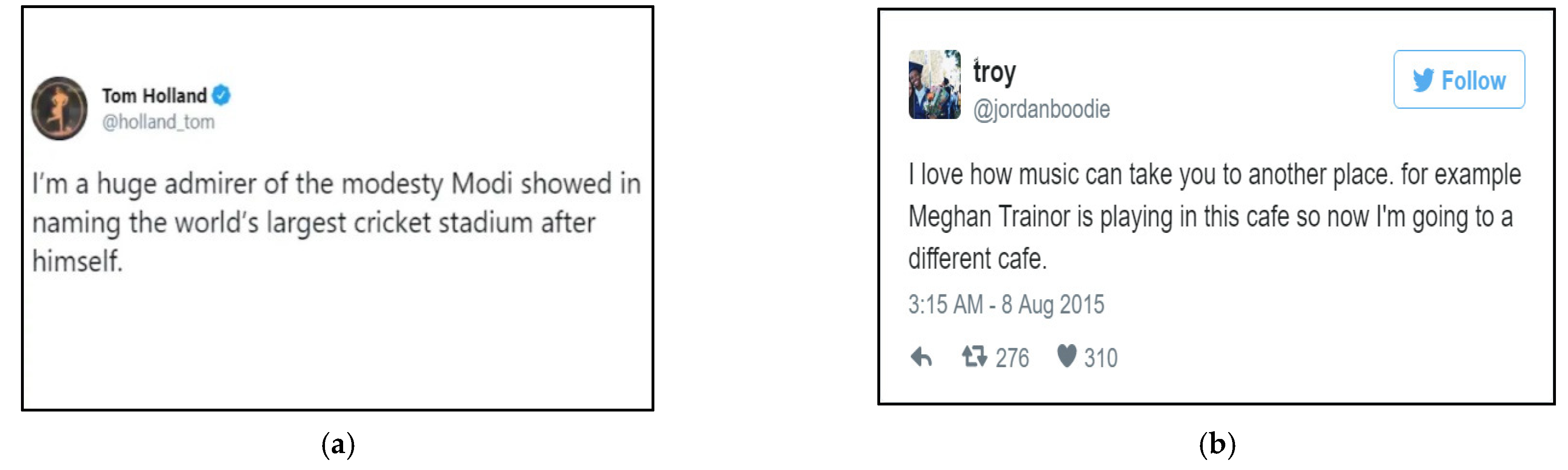Open the @jordanboodie handle link
The image size is (1568, 470).
tap(1041, 110)
